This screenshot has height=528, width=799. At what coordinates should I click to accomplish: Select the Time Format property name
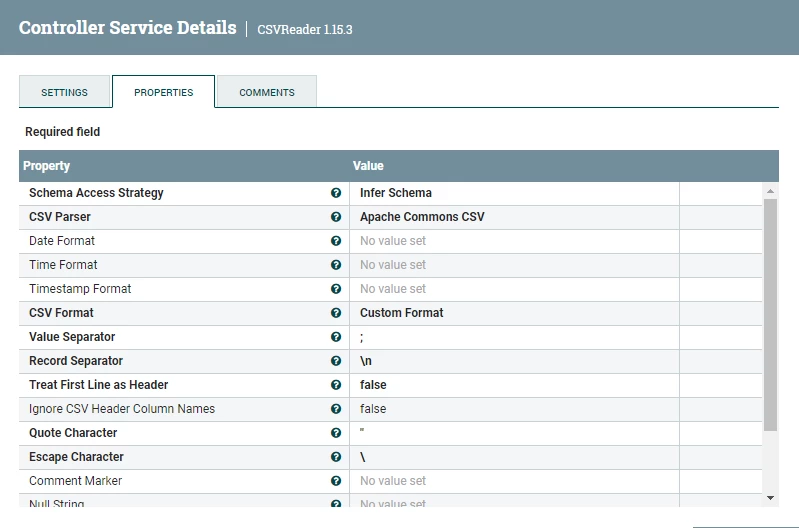pyautogui.click(x=63, y=265)
